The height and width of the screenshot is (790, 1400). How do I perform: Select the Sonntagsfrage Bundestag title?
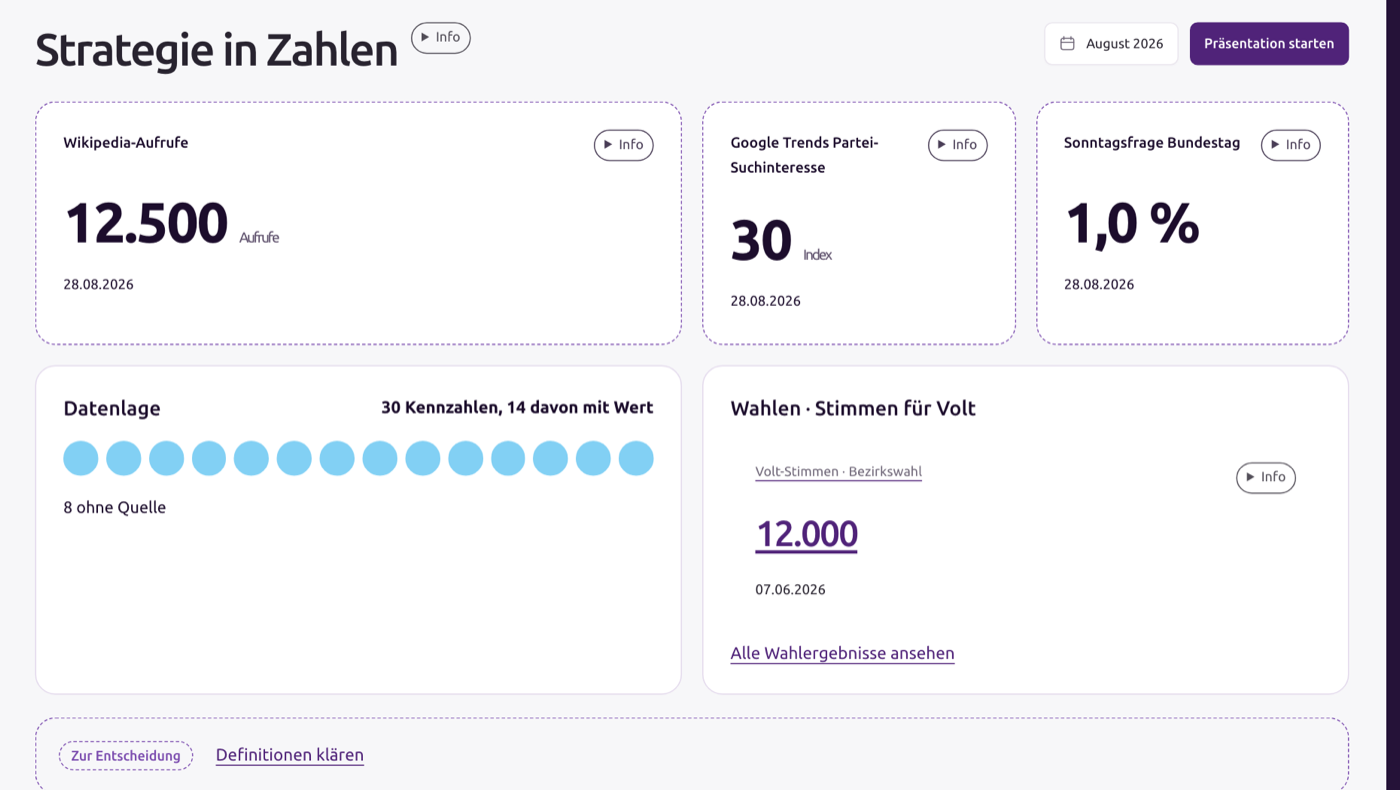(1152, 143)
